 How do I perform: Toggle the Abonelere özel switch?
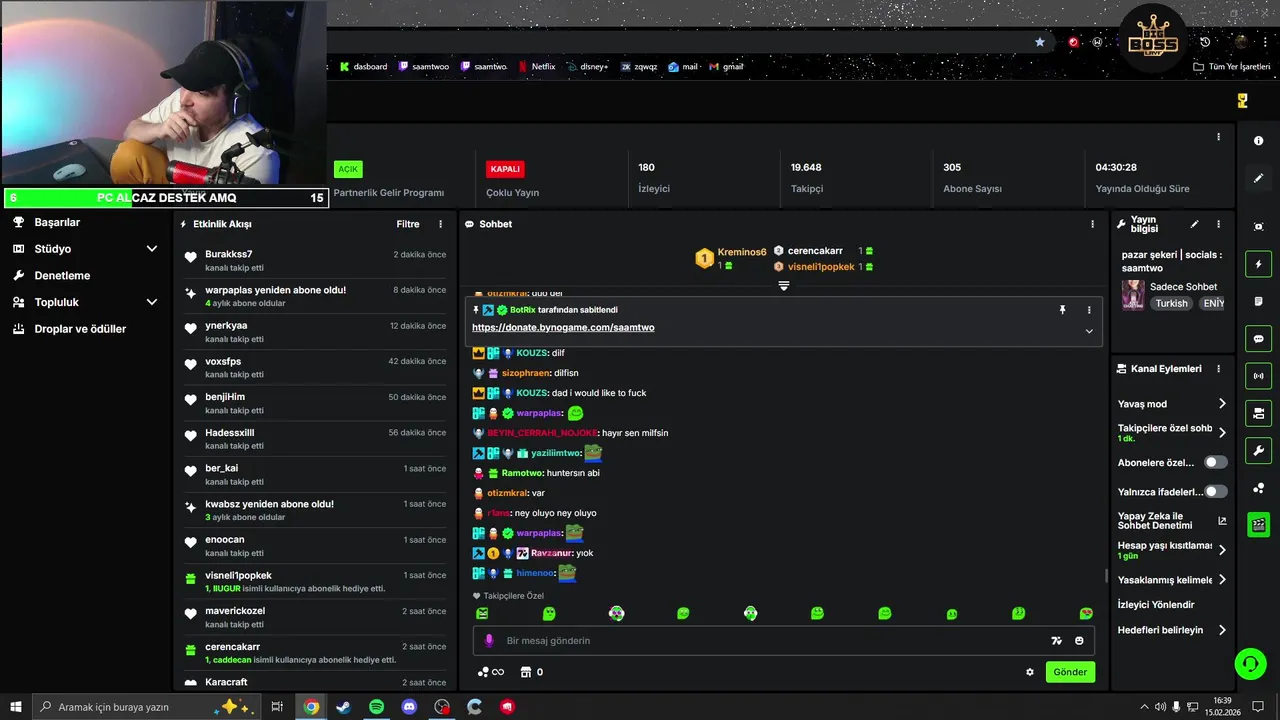tap(1215, 462)
